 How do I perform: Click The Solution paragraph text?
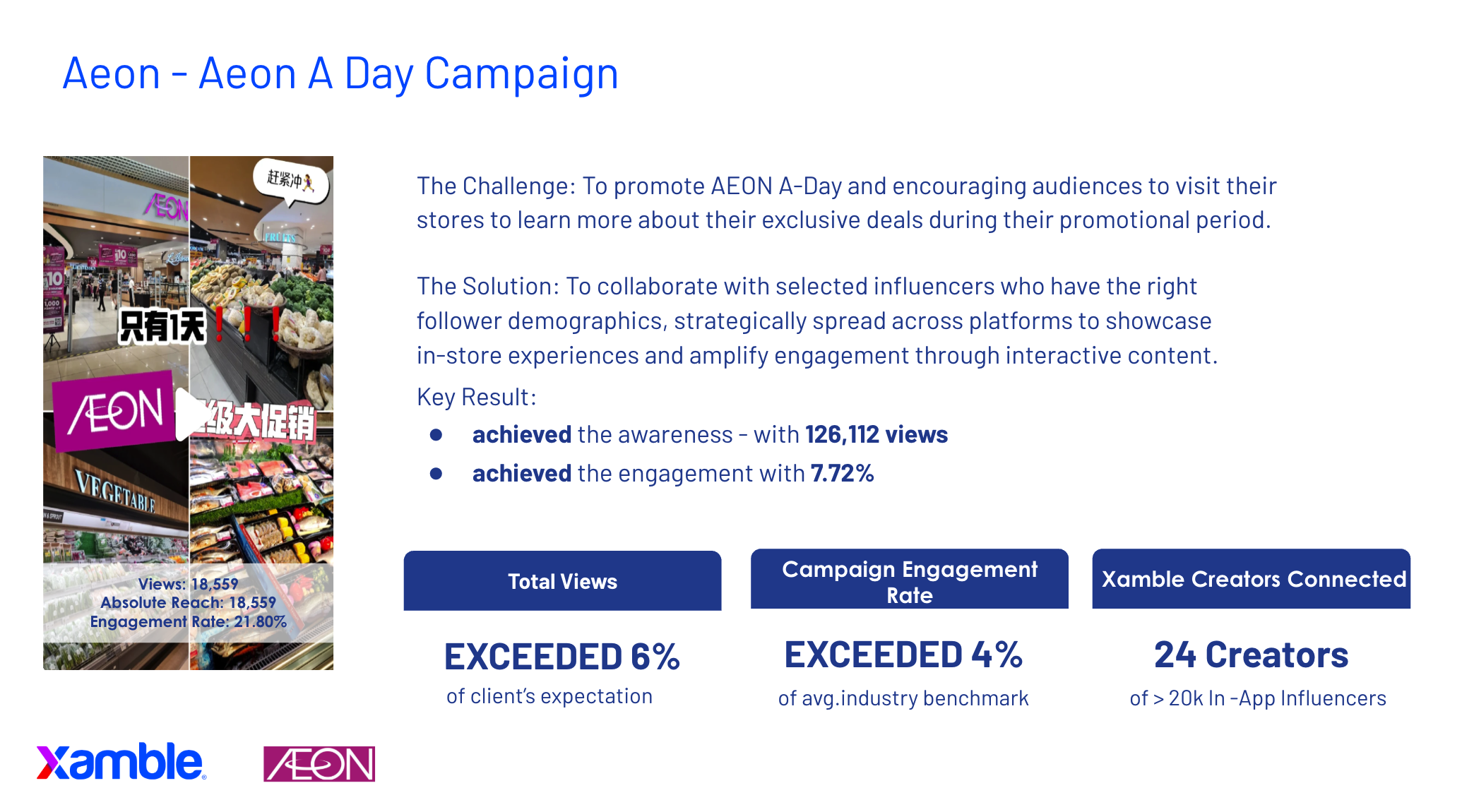point(817,321)
